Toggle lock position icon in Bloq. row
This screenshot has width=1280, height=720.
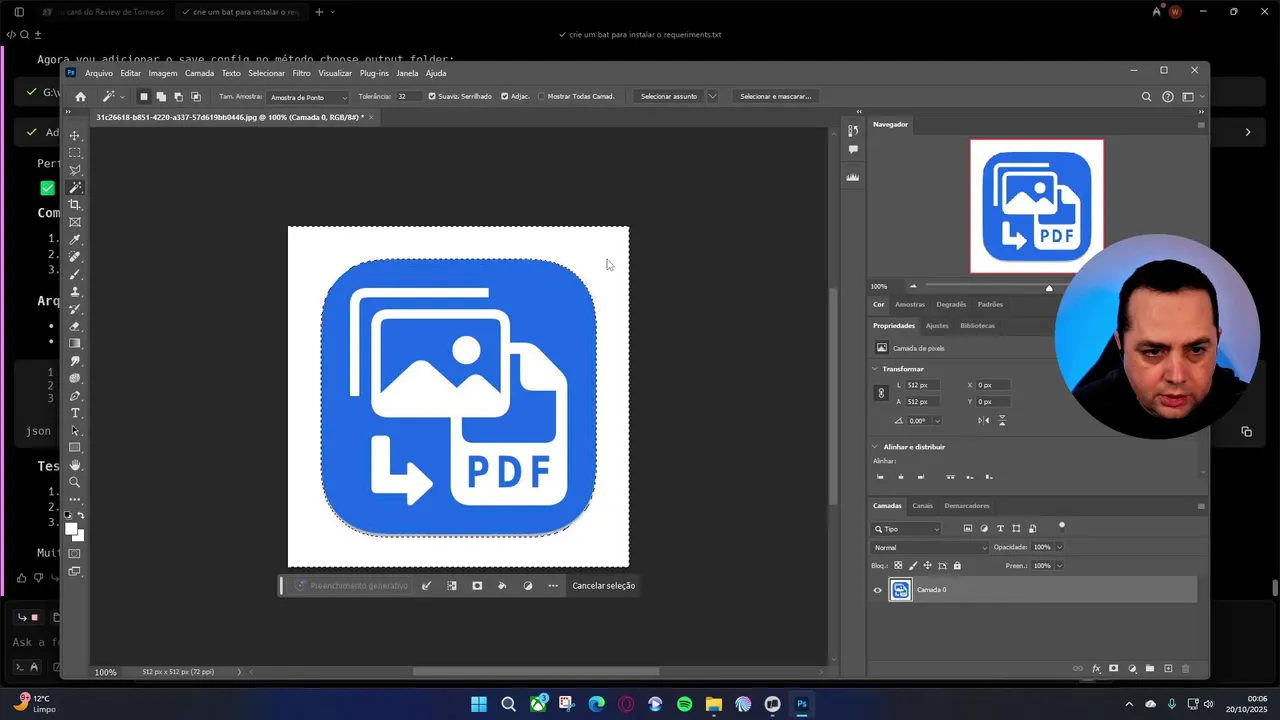tap(927, 565)
